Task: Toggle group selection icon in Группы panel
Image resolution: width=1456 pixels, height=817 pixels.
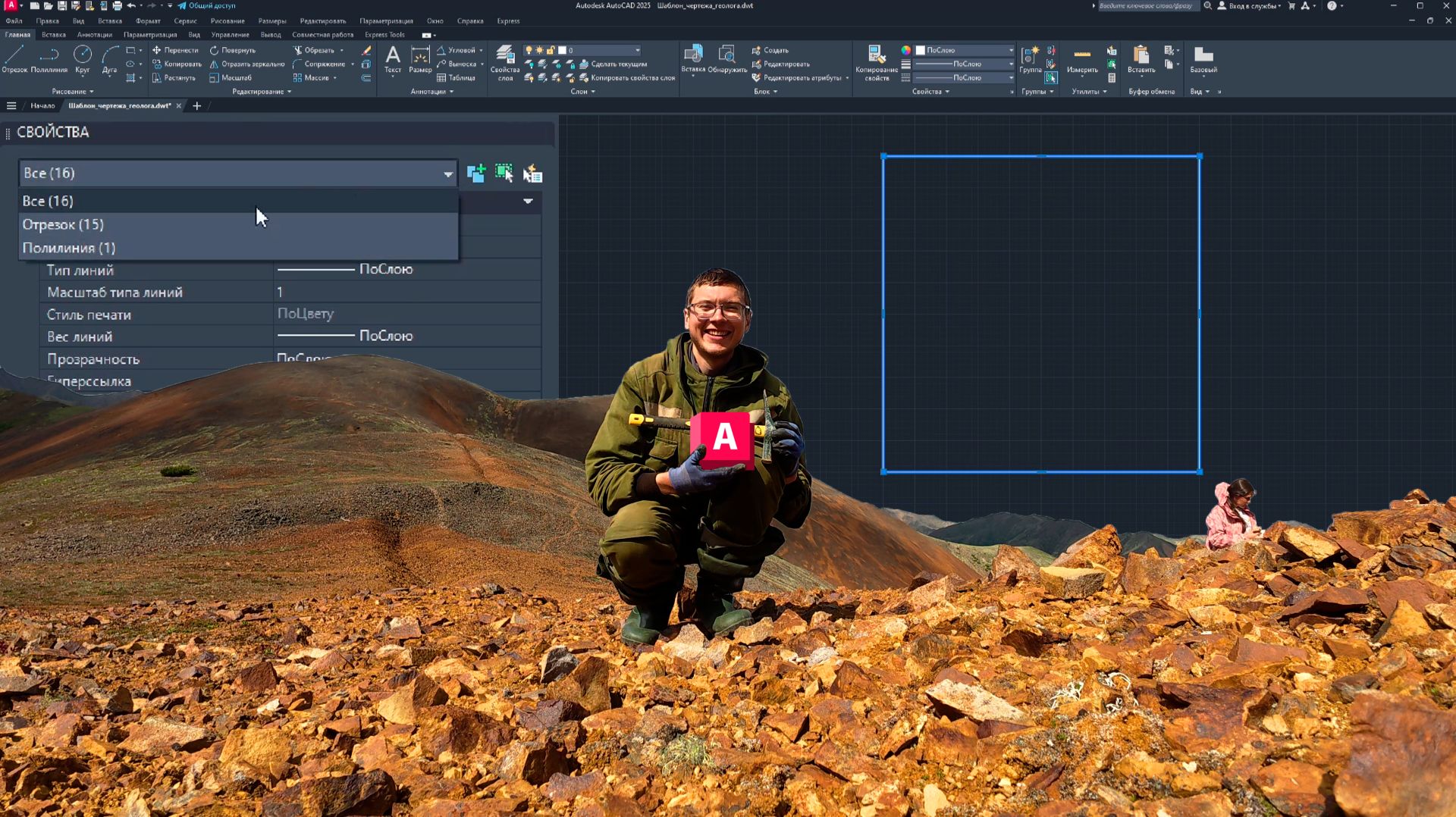Action: (1051, 77)
